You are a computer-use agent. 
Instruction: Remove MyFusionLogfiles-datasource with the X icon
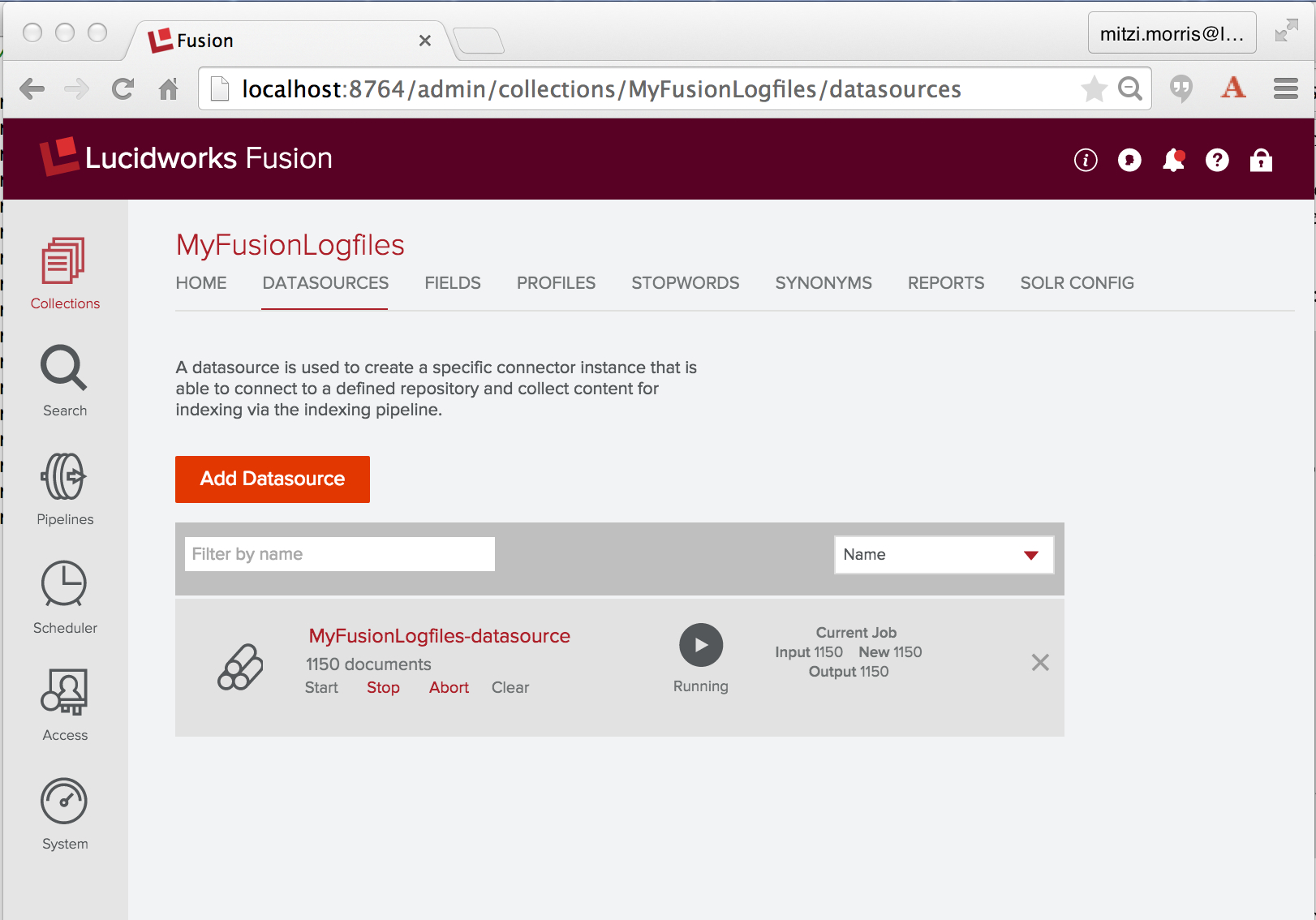coord(1040,663)
